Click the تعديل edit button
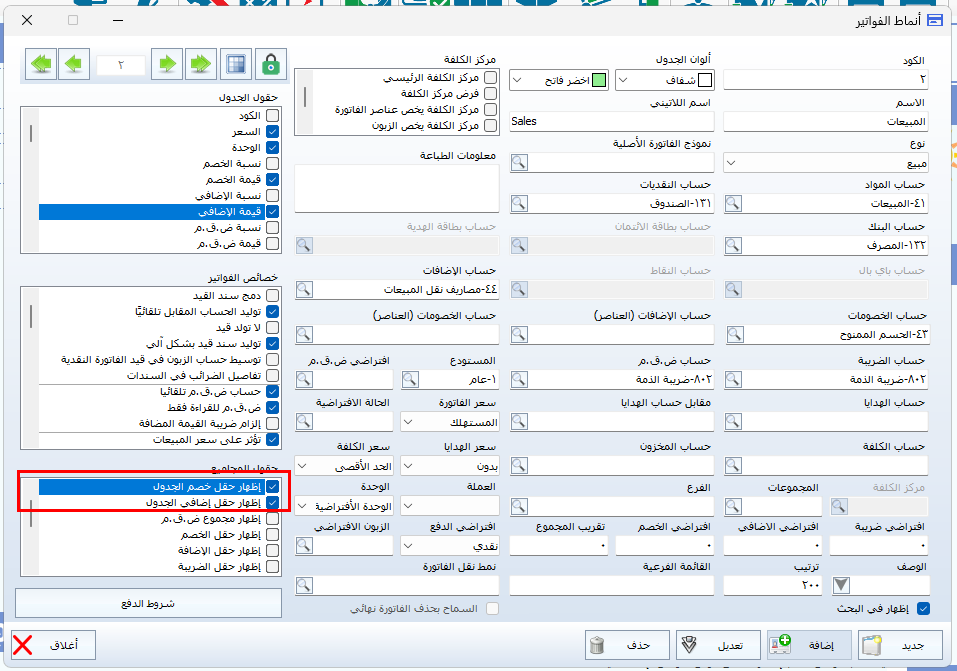Screen dimensions: 957x671 tap(718, 645)
